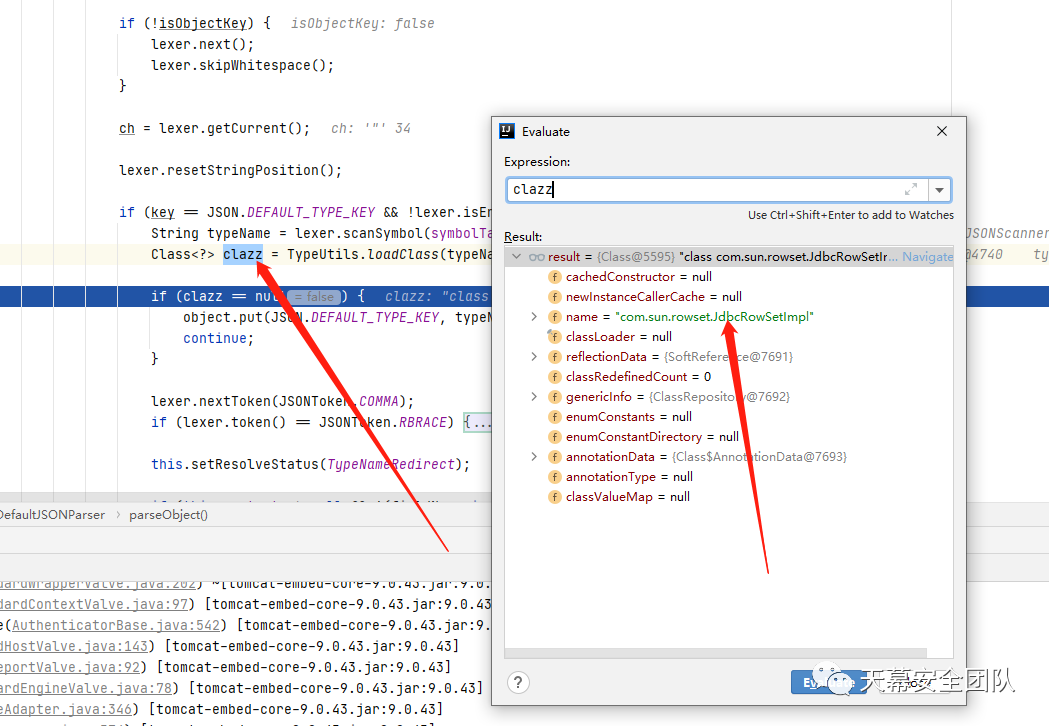
Task: Click the field icon next to classLoader
Action: tap(554, 337)
